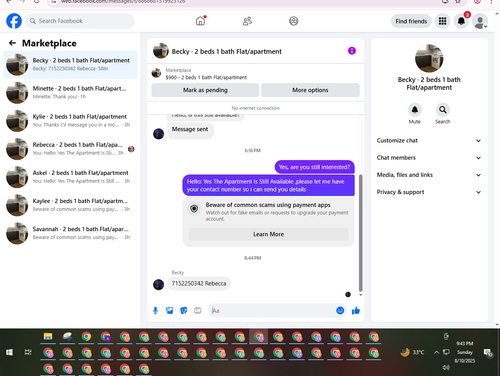The width and height of the screenshot is (500, 376).
Task: Open Becky conversation in chat list
Action: click(70, 64)
